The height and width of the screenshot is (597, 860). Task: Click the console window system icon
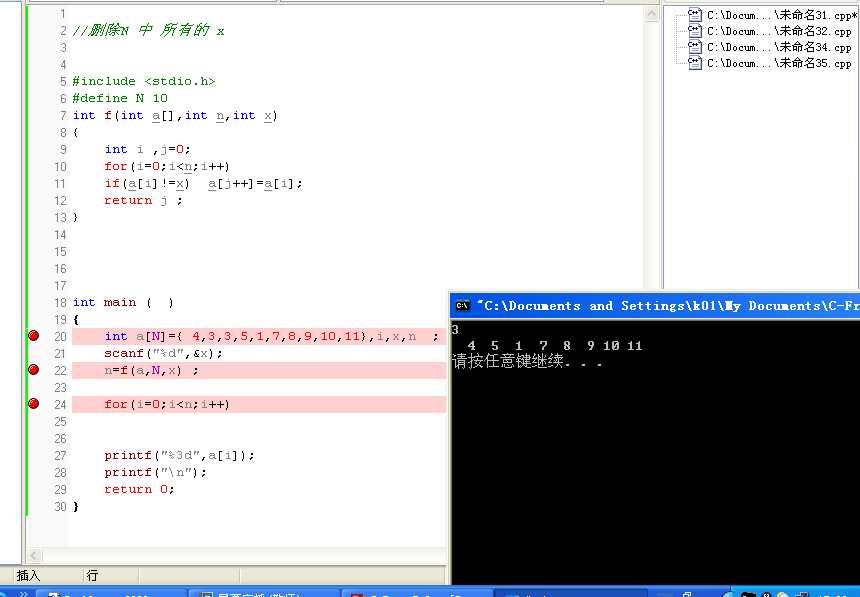(x=462, y=306)
